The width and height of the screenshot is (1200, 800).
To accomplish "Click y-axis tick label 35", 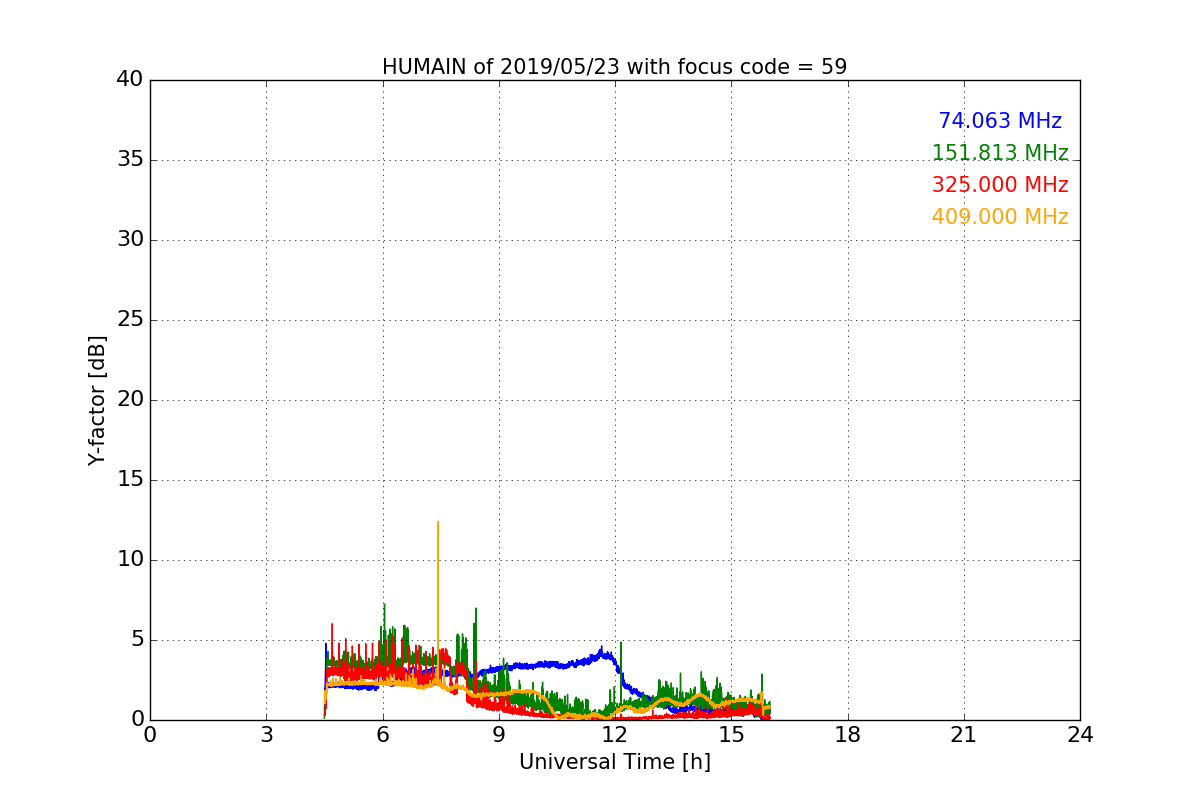I will click(x=130, y=160).
